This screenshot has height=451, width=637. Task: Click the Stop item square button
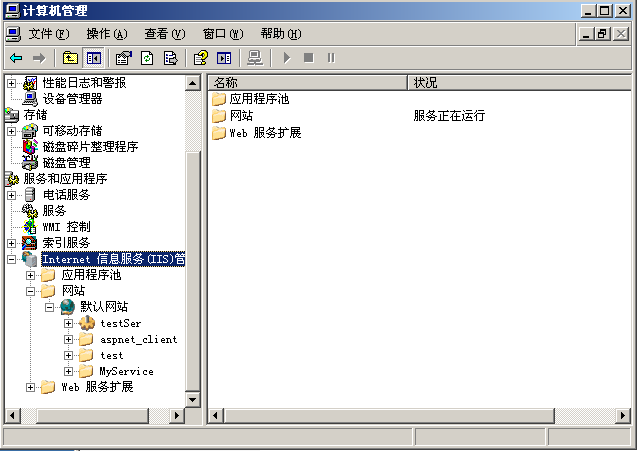tap(308, 58)
